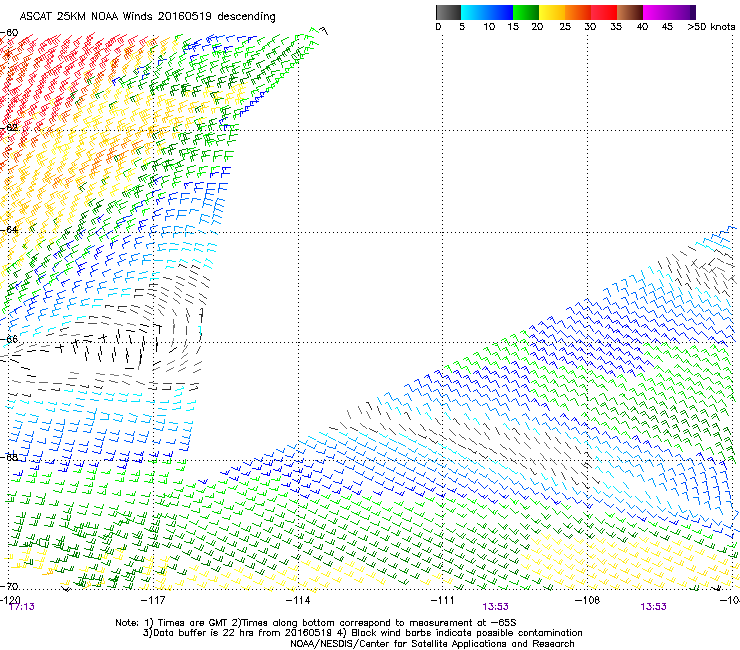The image size is (740, 650).
Task: Click the "5" legend scale label
Action: pyautogui.click(x=462, y=27)
